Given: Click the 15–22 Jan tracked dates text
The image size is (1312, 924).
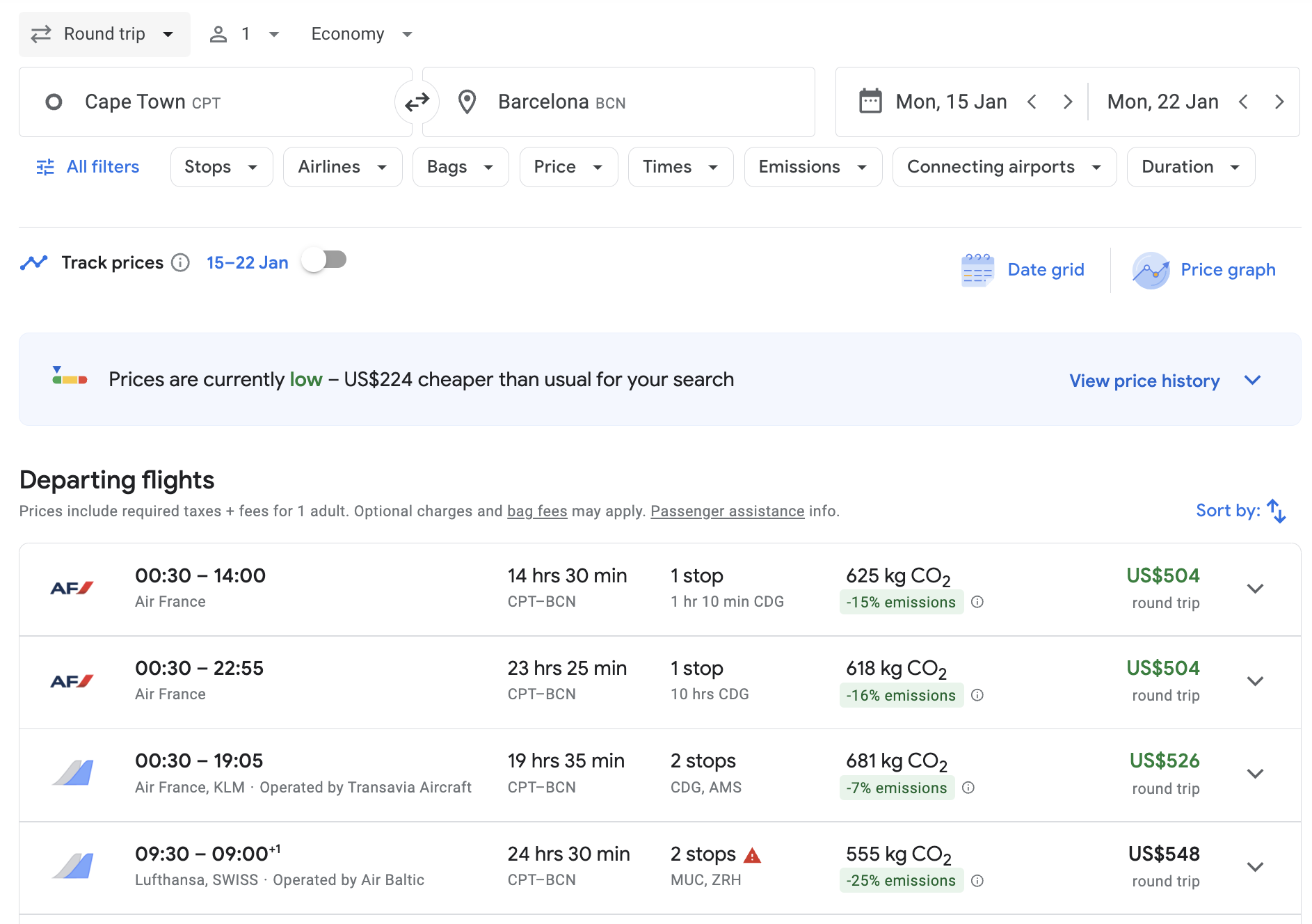Looking at the screenshot, I should 247,263.
